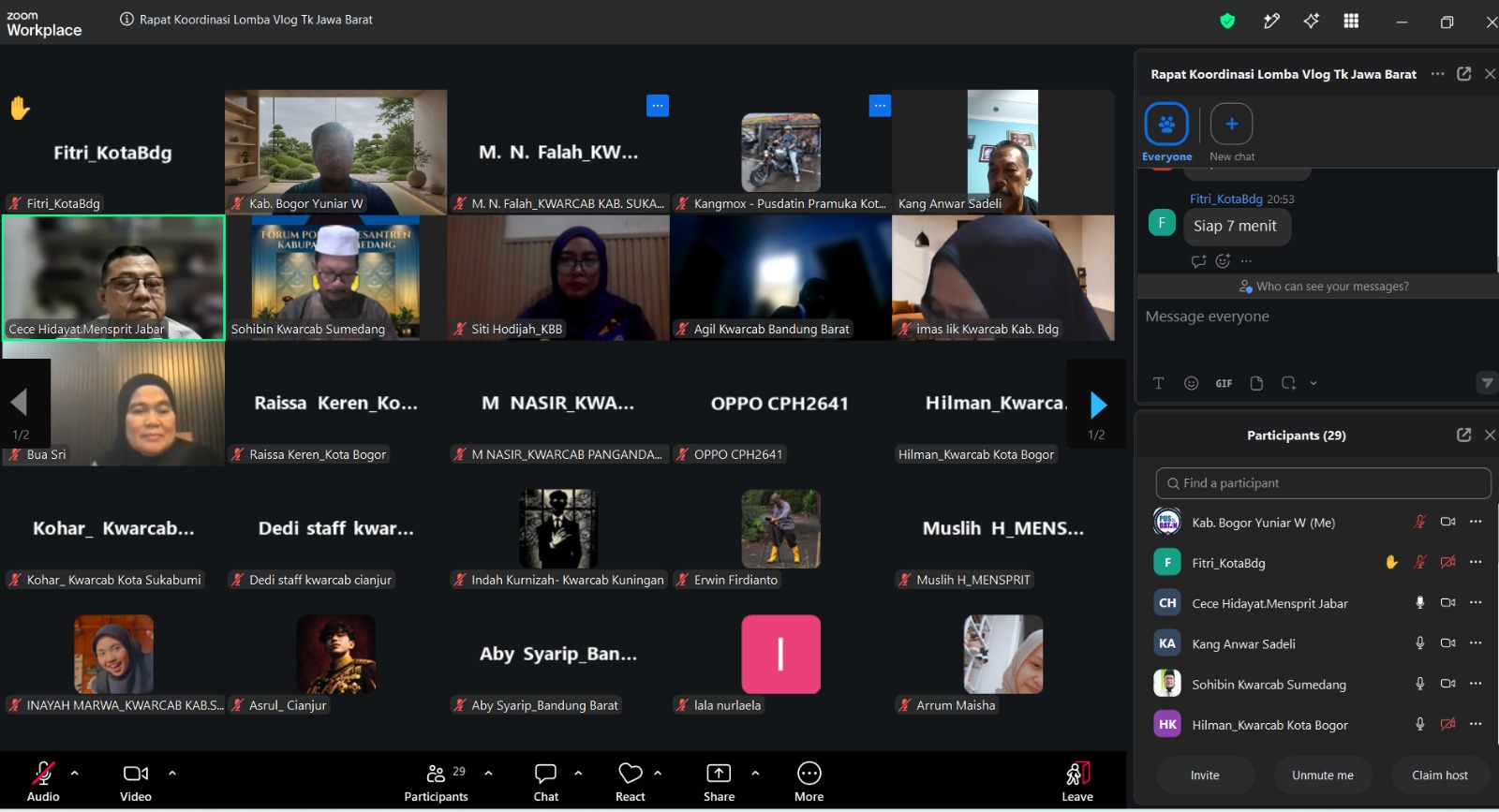
Task: Expand share options arrow next to Share
Action: click(x=755, y=774)
